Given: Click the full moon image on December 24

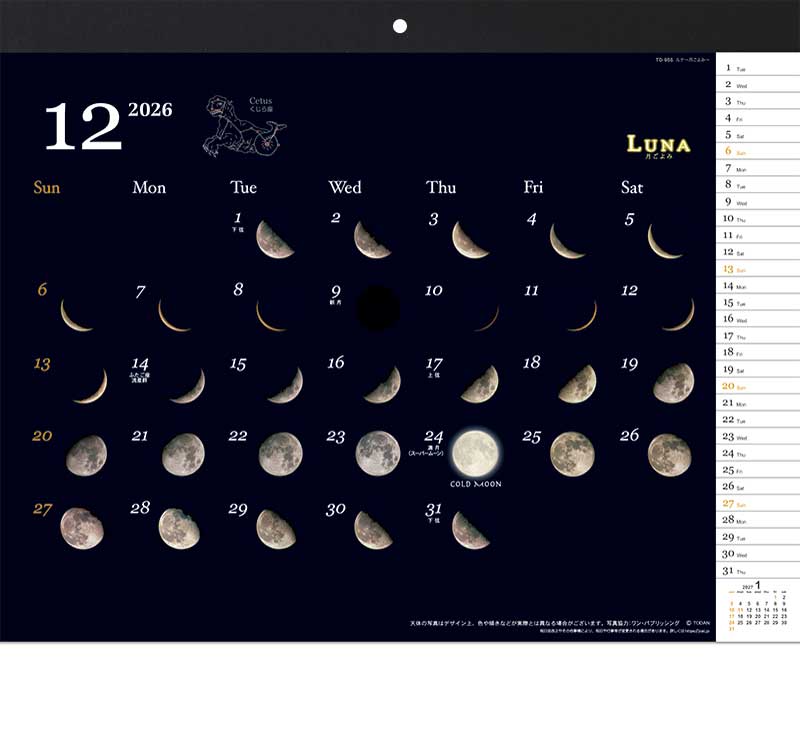Looking at the screenshot, I should [476, 454].
